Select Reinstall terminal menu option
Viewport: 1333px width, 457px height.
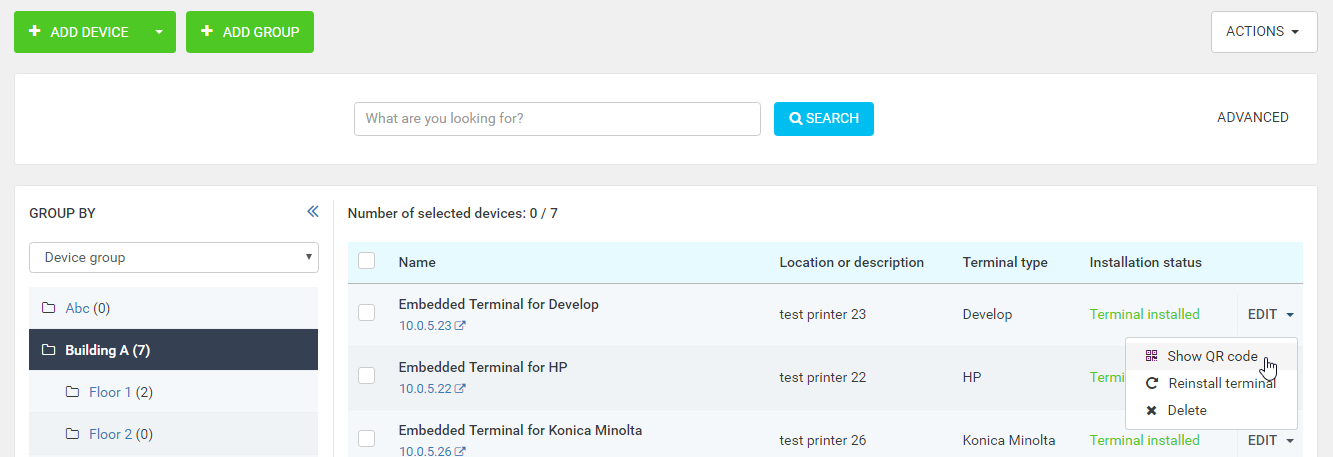1221,383
